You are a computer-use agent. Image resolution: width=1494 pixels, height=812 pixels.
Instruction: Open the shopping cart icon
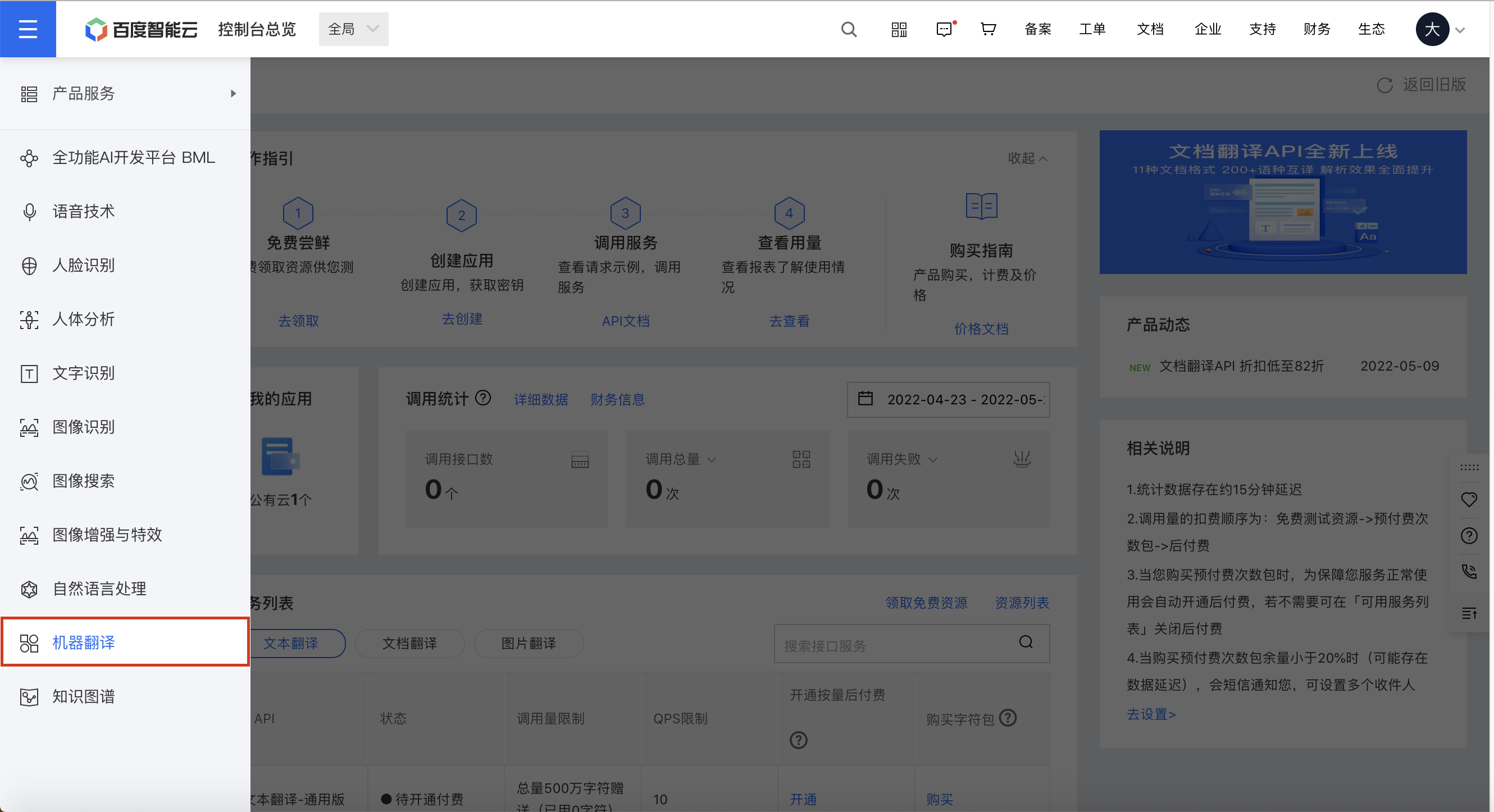(x=989, y=29)
